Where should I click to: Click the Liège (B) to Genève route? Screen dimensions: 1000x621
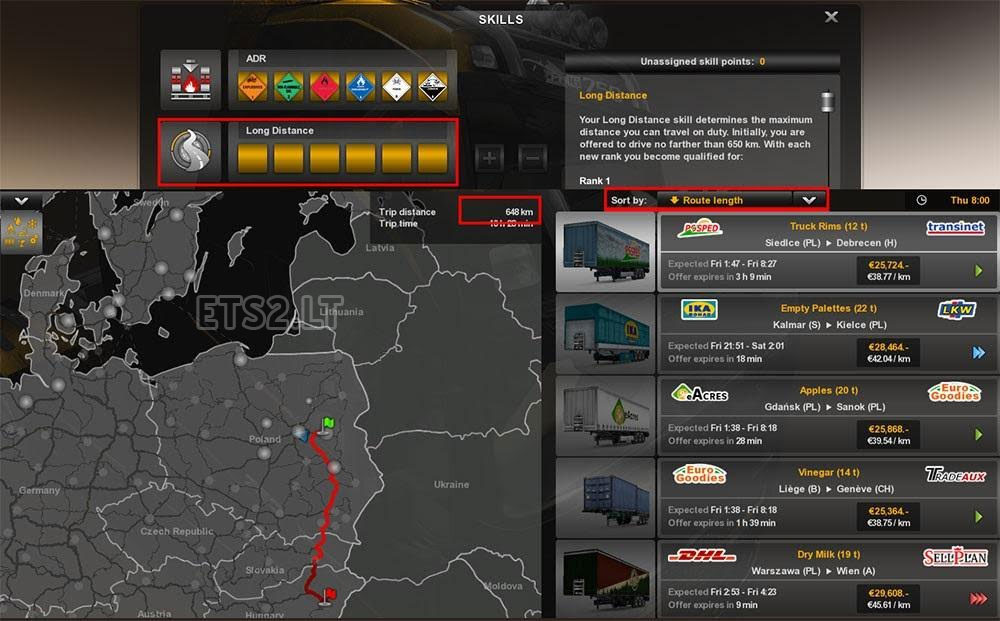836,489
